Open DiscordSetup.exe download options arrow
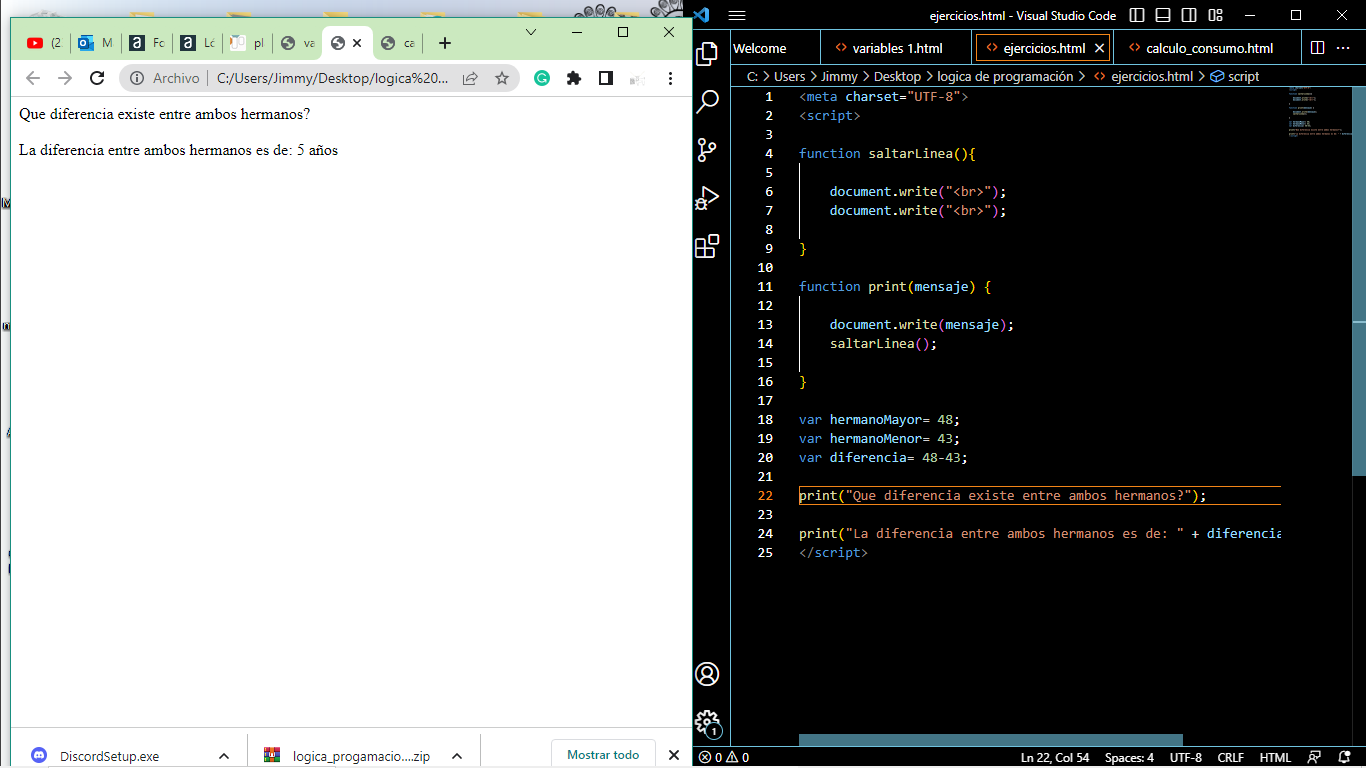 click(224, 756)
